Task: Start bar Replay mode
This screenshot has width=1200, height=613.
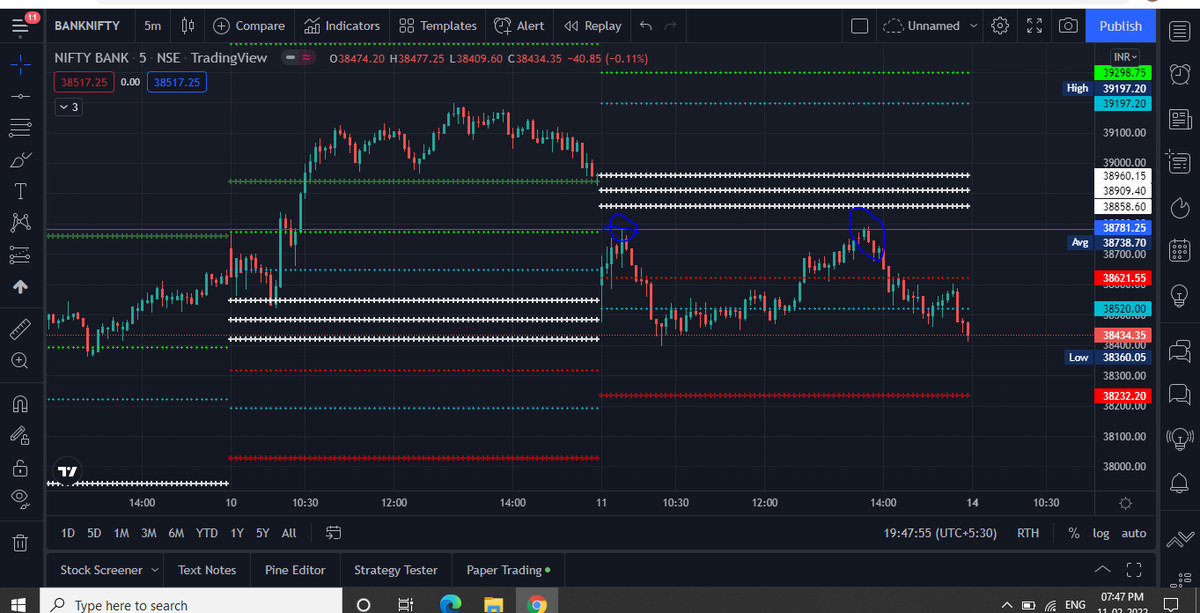Action: 592,26
